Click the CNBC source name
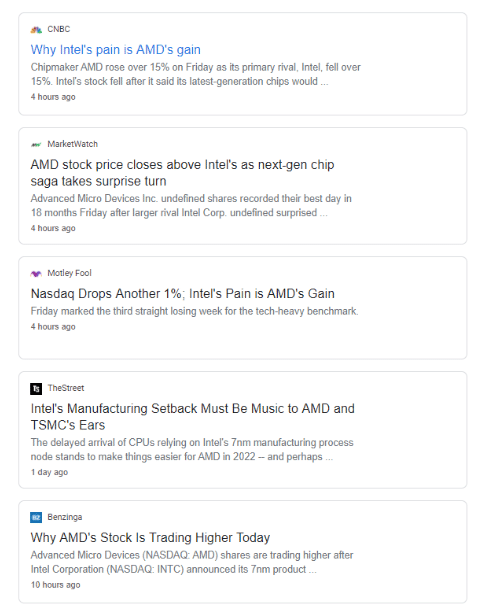This screenshot has height=614, width=493. (x=59, y=29)
